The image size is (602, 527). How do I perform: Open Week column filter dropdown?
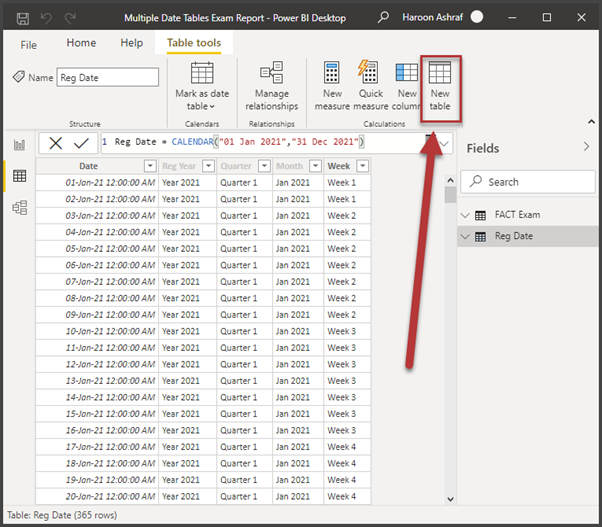[x=362, y=166]
